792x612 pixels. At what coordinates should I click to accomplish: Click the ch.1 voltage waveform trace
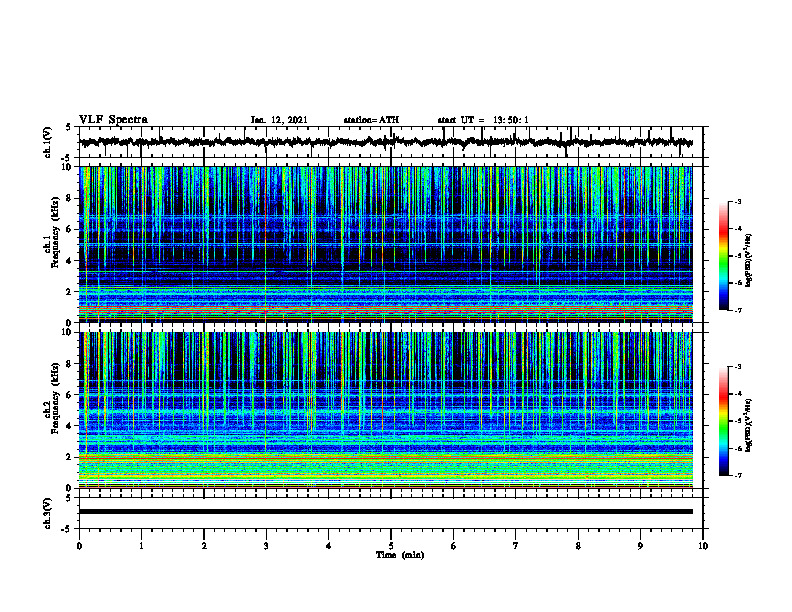tap(386, 142)
